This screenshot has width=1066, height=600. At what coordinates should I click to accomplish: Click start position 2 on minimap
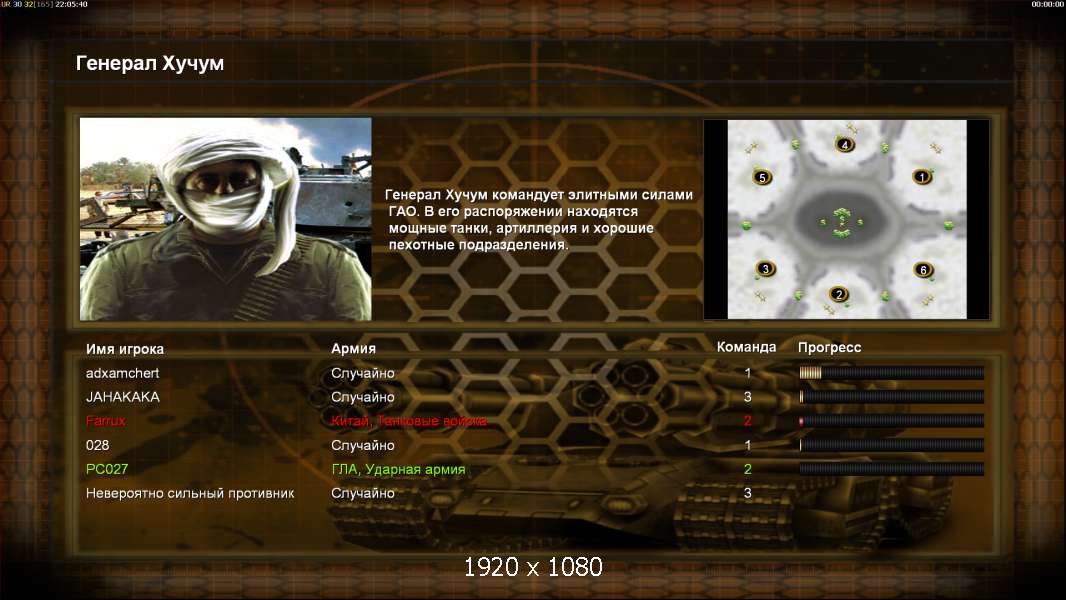pos(839,294)
